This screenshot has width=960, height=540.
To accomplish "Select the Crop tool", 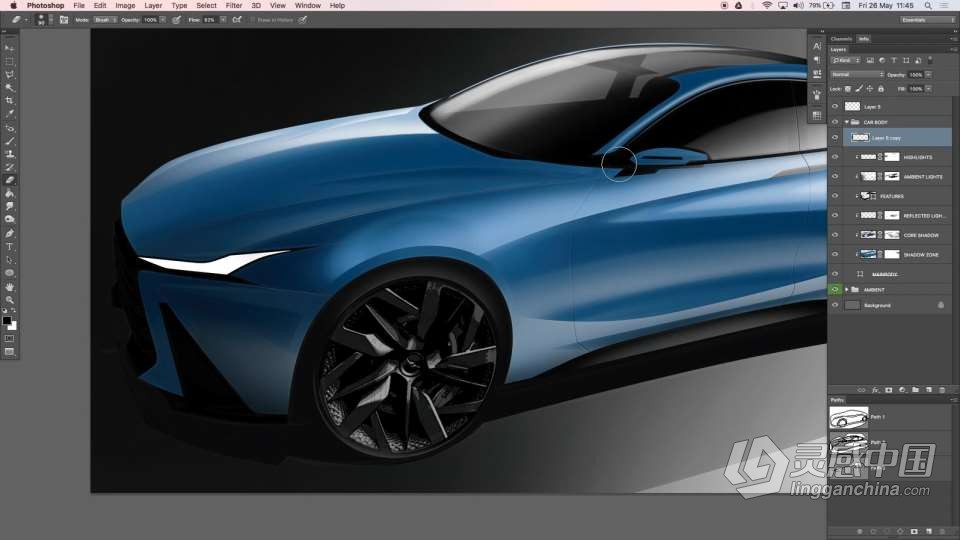I will (x=10, y=101).
